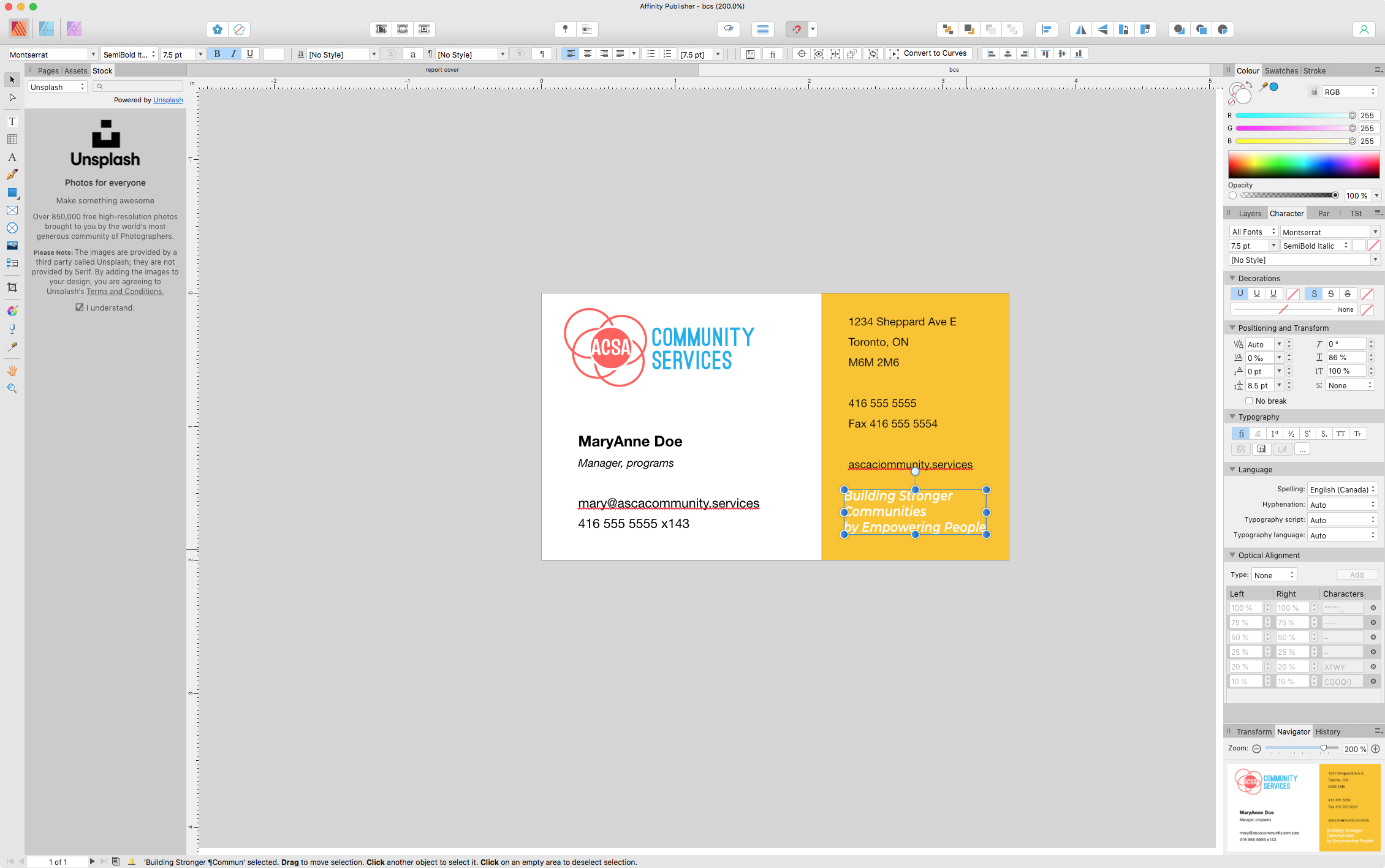Select the Table tool
The width and height of the screenshot is (1385, 868).
pos(12,140)
